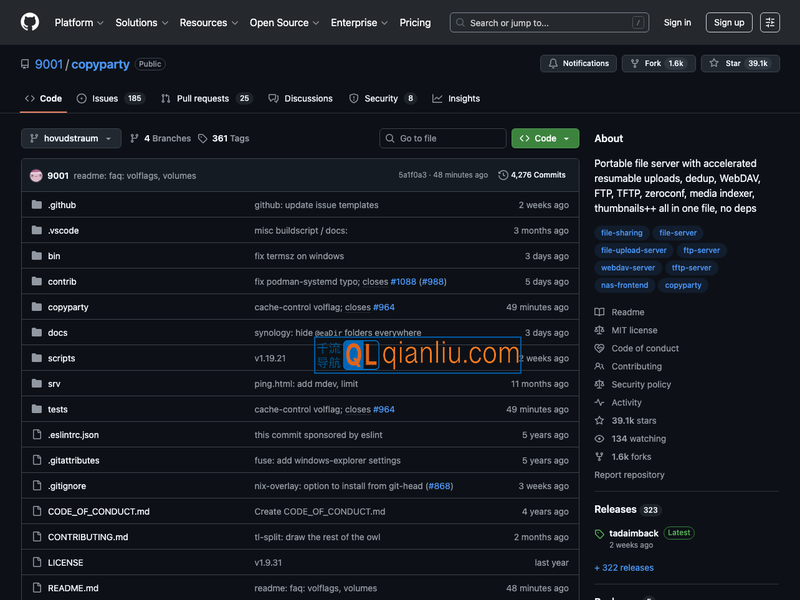Expand the green Code dropdown button
The height and width of the screenshot is (600, 800).
545,138
